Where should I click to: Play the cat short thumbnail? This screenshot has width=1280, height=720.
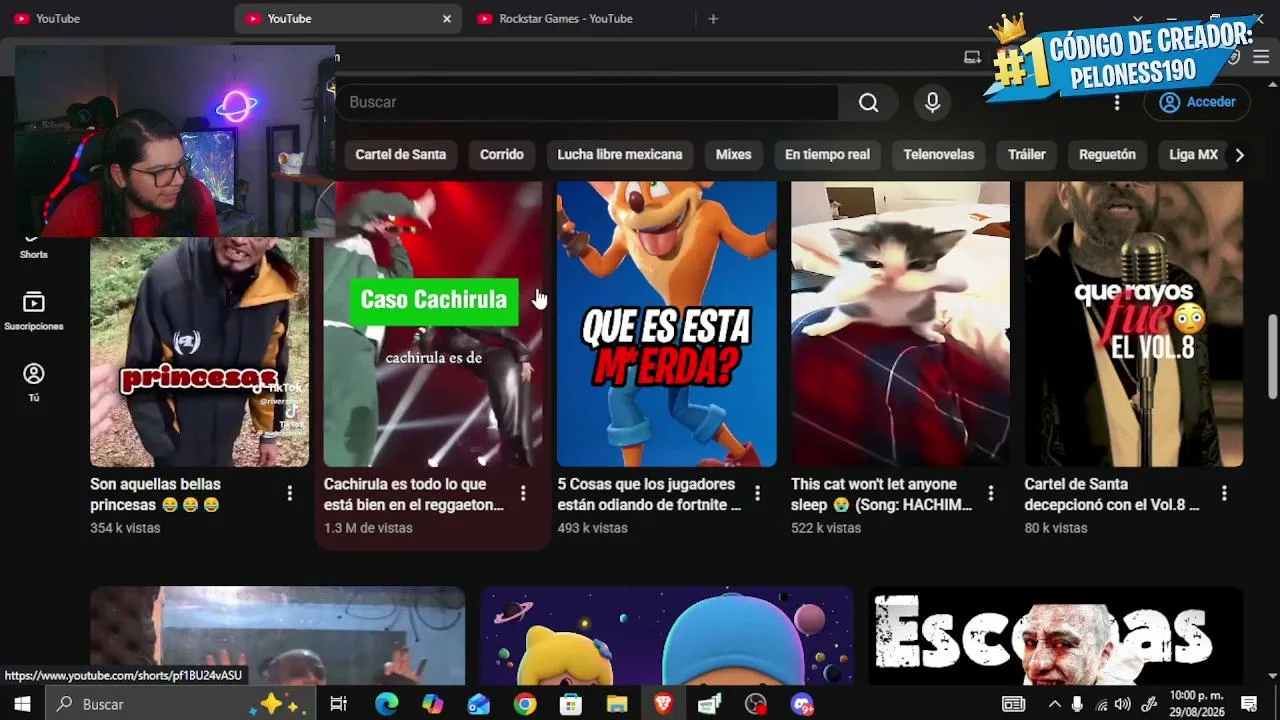point(900,324)
